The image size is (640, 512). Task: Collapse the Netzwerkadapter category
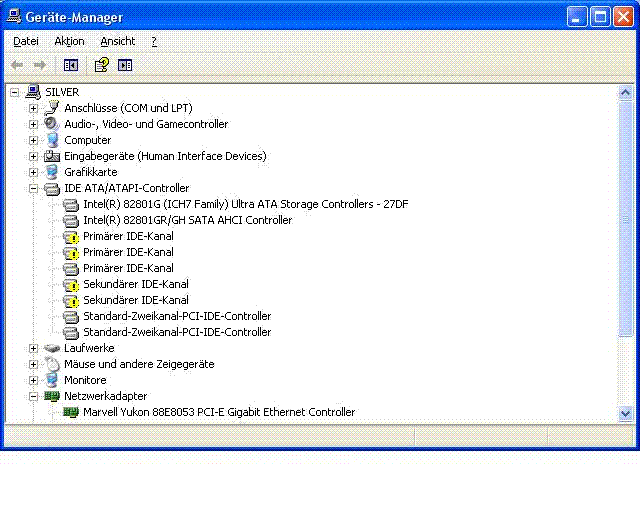click(x=33, y=396)
